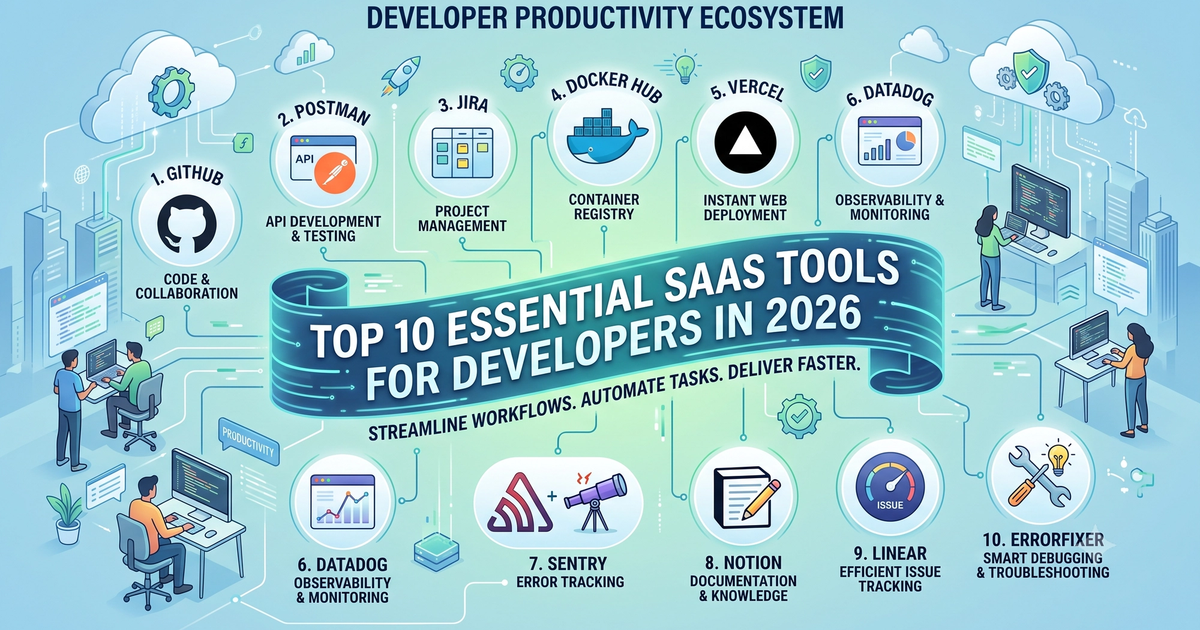This screenshot has width=1200, height=630.
Task: Select the 'Container Registry' caption
Action: pos(602,206)
